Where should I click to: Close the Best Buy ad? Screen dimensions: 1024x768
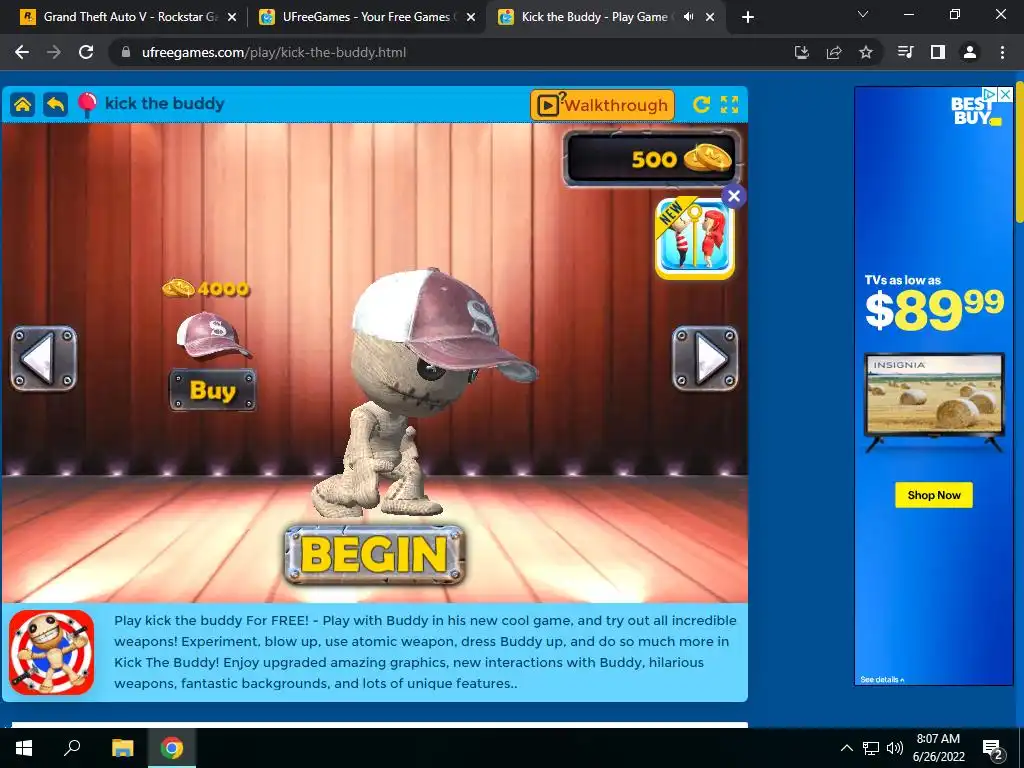click(1006, 94)
